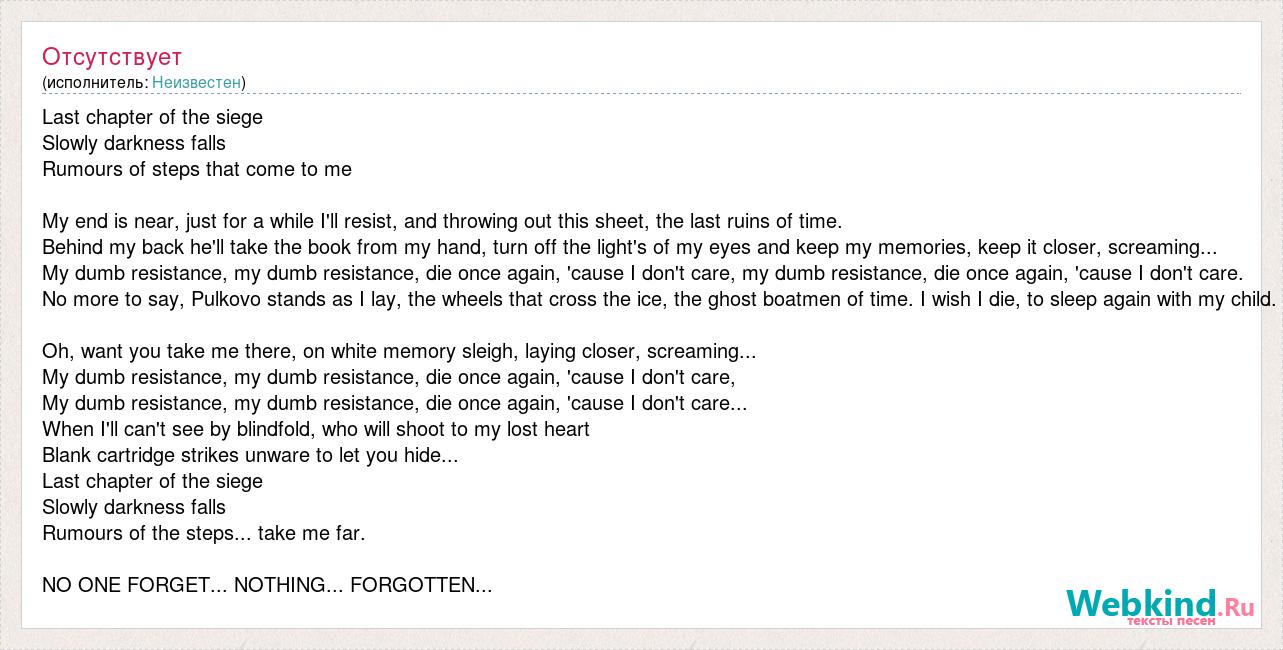Click the line starting 'No more to say, Pulkovo'
This screenshot has width=1283, height=650.
point(659,299)
